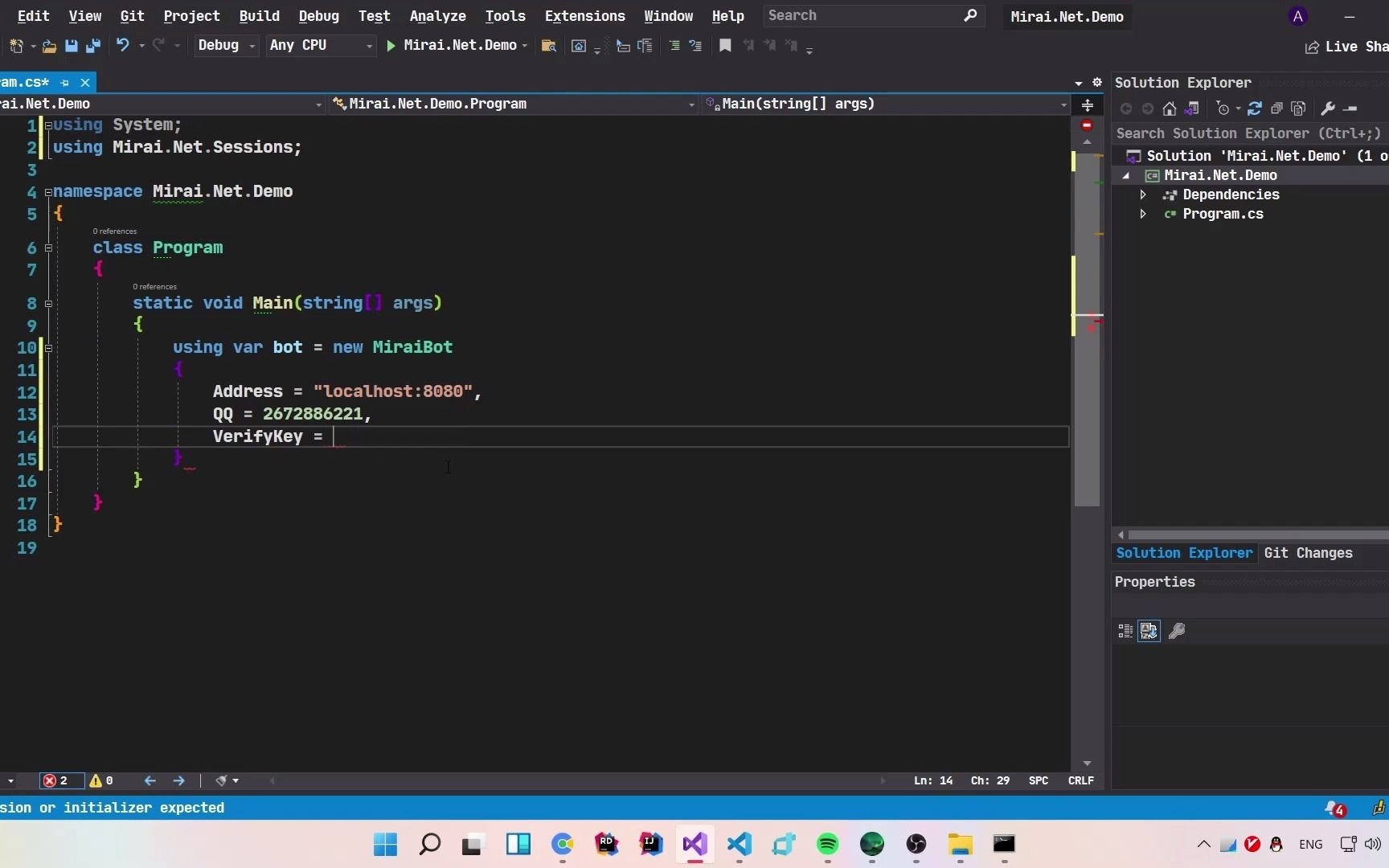Screen dimensions: 1389x868
Task: Open the Analyze menu
Action: 438,16
